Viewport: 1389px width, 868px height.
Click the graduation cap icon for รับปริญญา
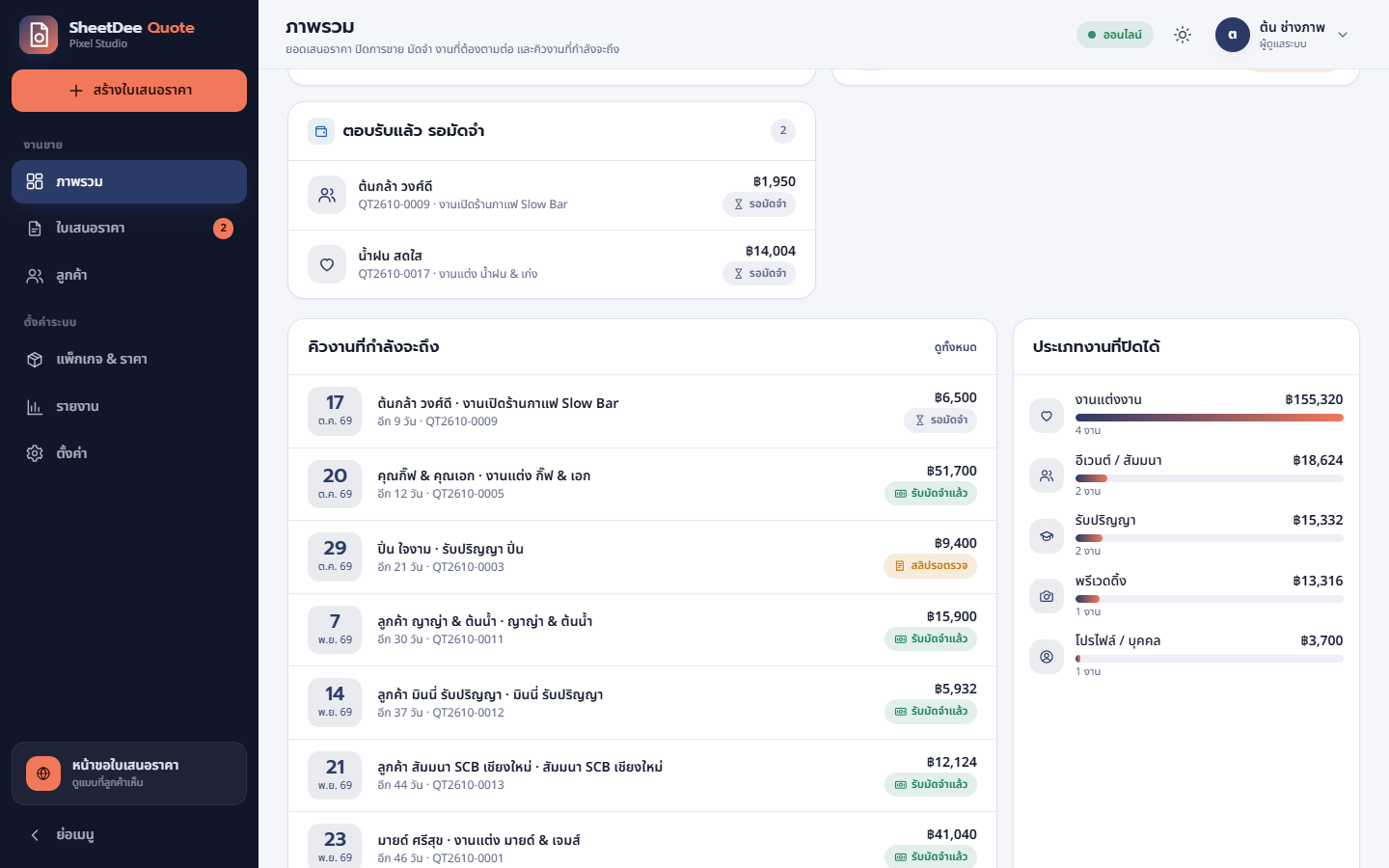tap(1047, 536)
